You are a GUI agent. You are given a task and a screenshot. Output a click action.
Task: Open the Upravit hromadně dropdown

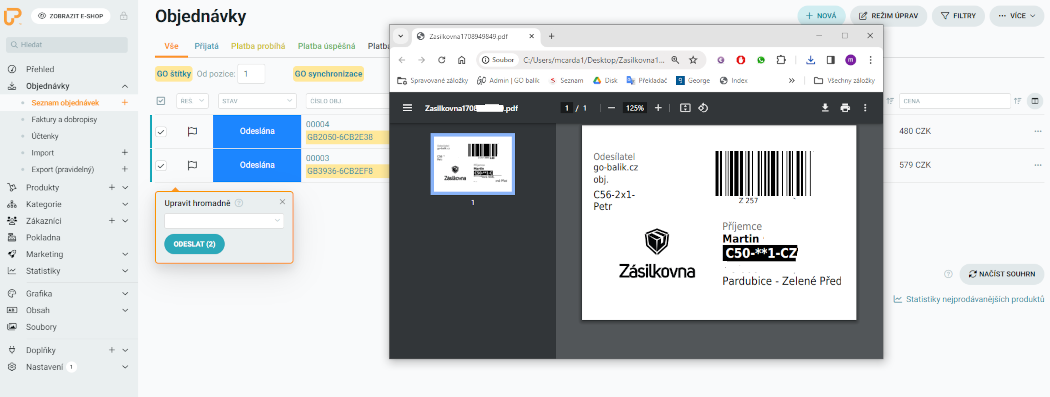coord(224,220)
